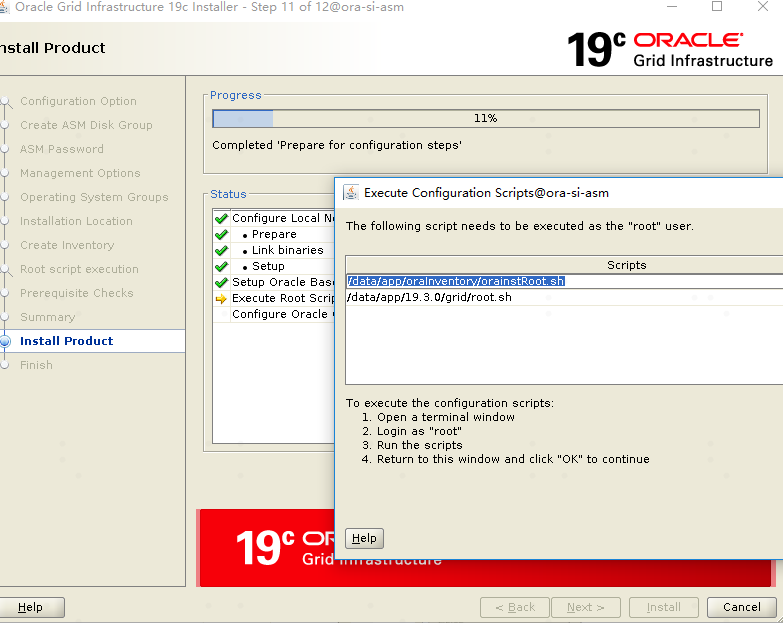This screenshot has height=623, width=783.
Task: Select Installation Location step
Action: [x=76, y=221]
